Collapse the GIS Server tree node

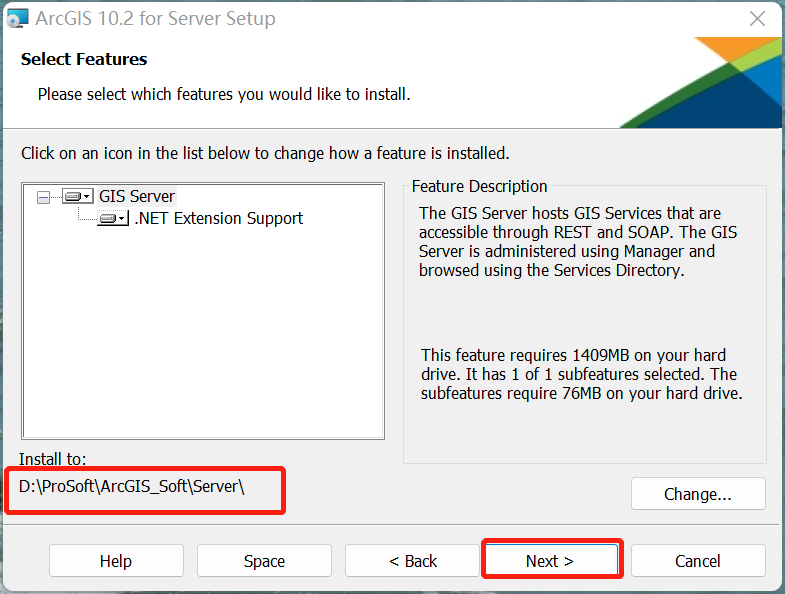pyautogui.click(x=44, y=197)
